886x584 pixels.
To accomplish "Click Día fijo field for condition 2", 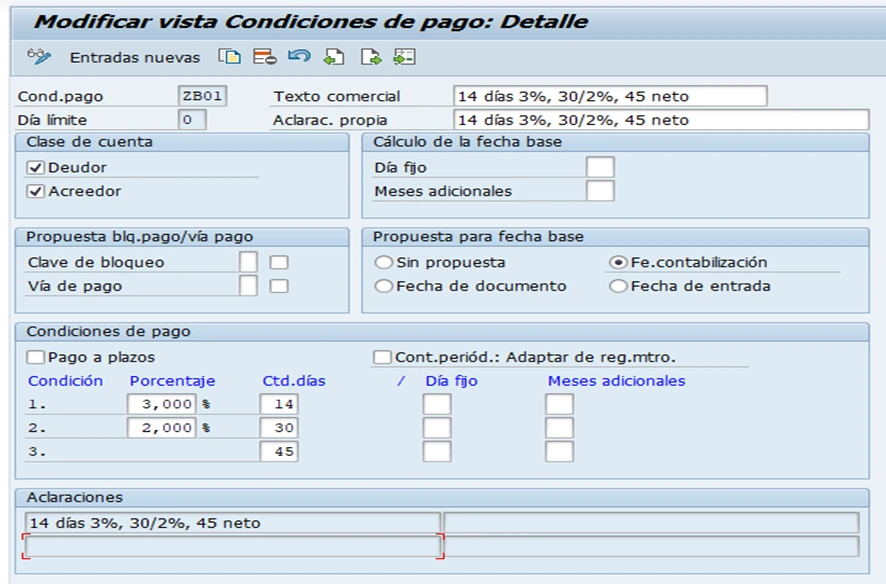I will 437,428.
